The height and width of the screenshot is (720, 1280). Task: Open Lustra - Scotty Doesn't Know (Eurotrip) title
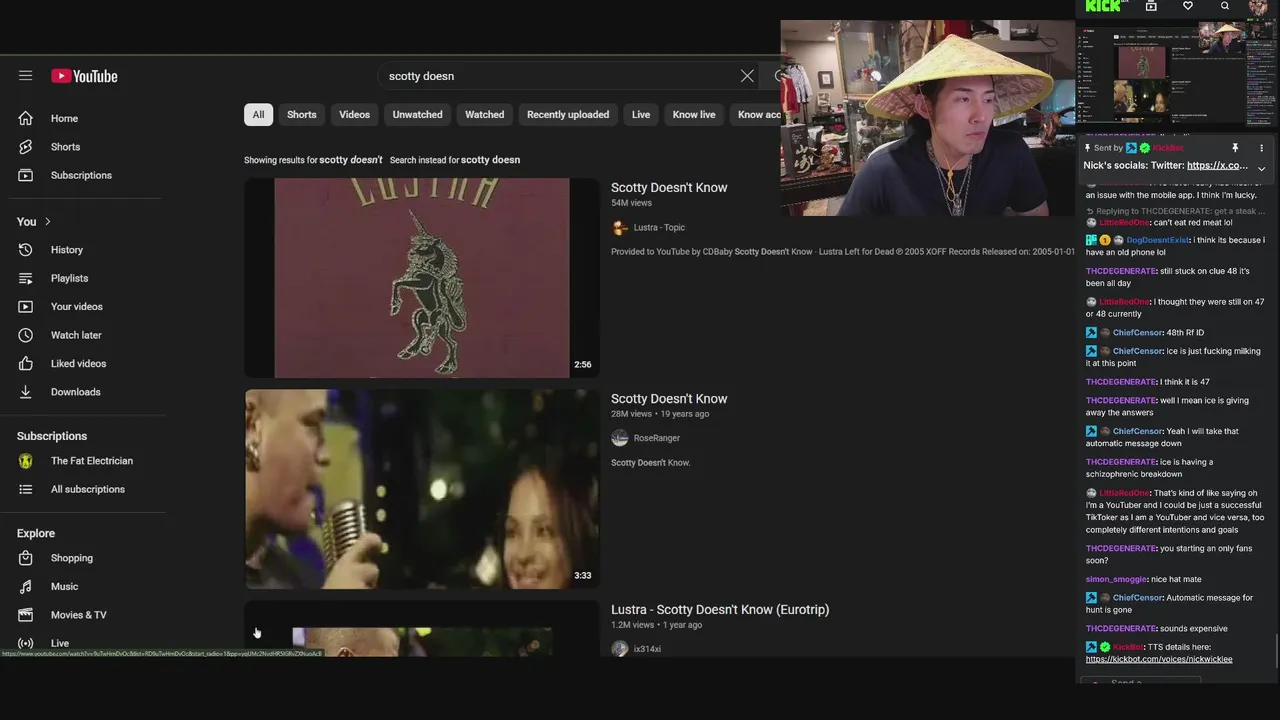pyautogui.click(x=720, y=610)
